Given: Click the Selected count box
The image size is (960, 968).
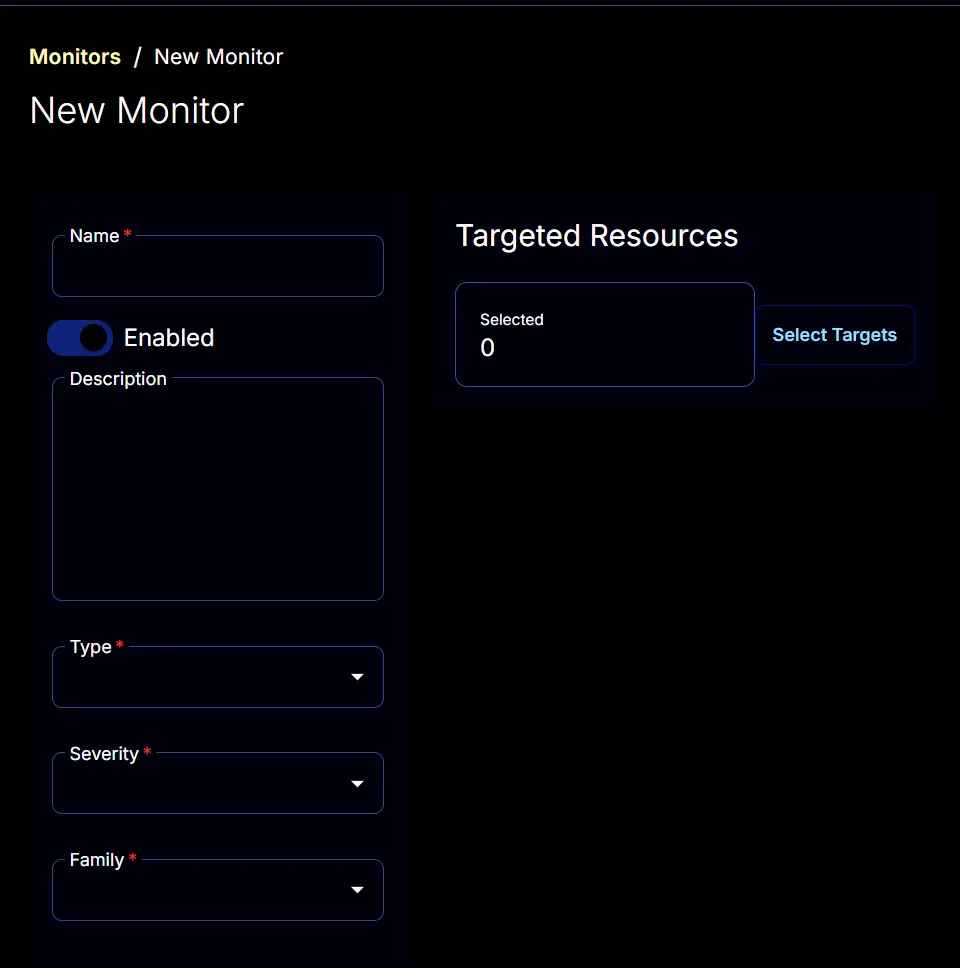Looking at the screenshot, I should [x=605, y=335].
